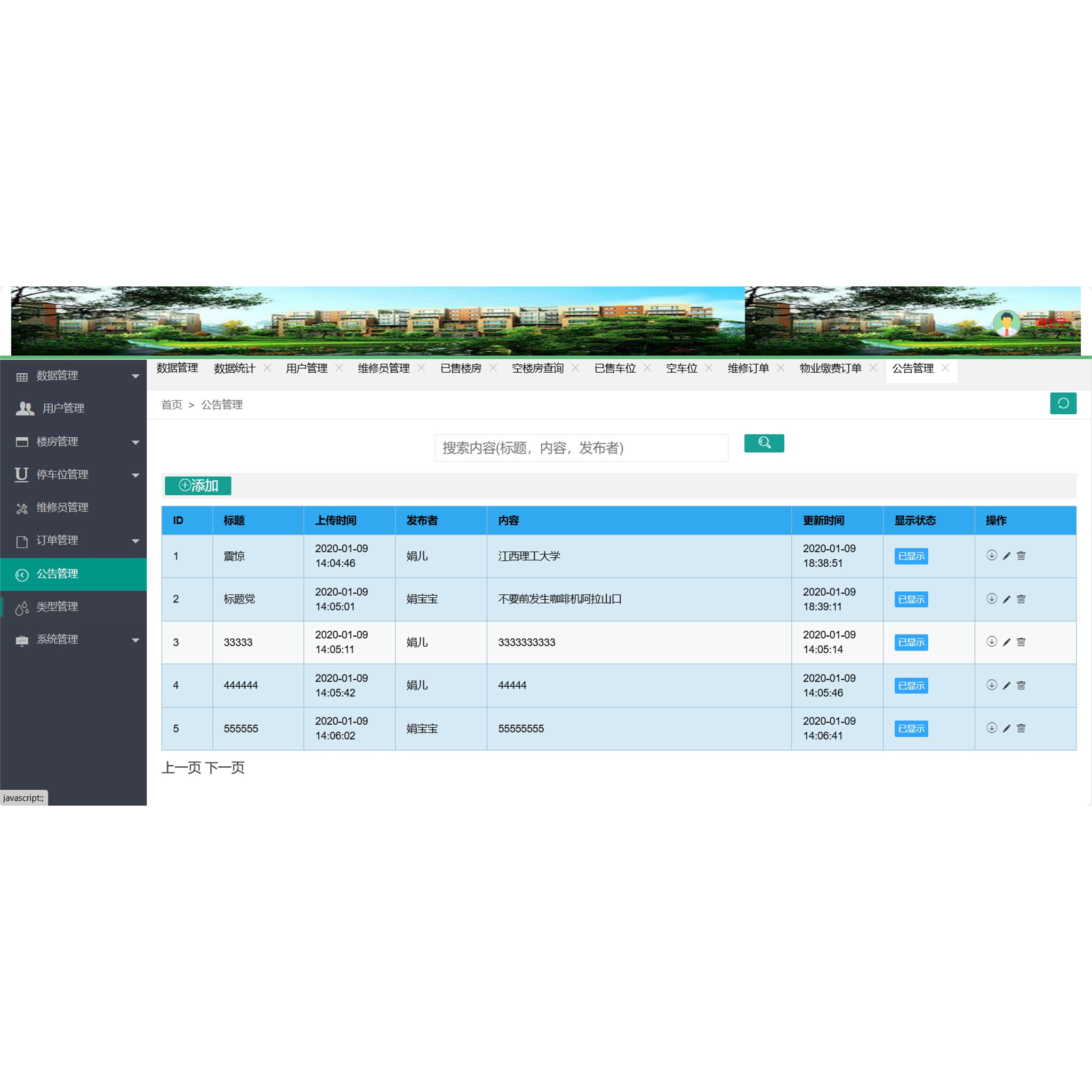Edit the 标题党 announcement with pencil icon
This screenshot has width=1092, height=1092.
[x=1007, y=599]
